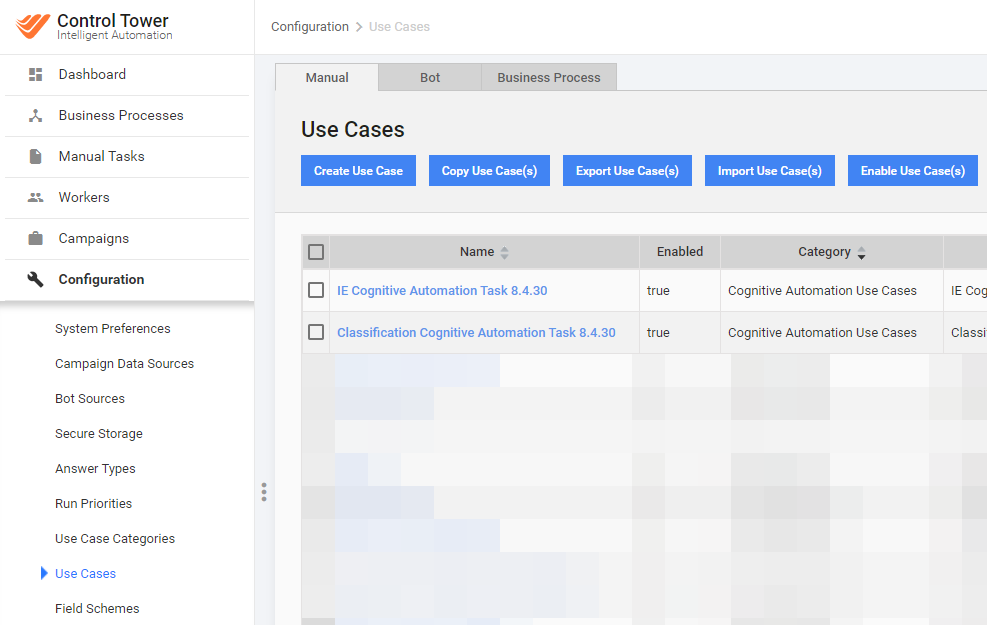This screenshot has height=625, width=987.
Task: Click the Name column header text
Action: tap(477, 252)
